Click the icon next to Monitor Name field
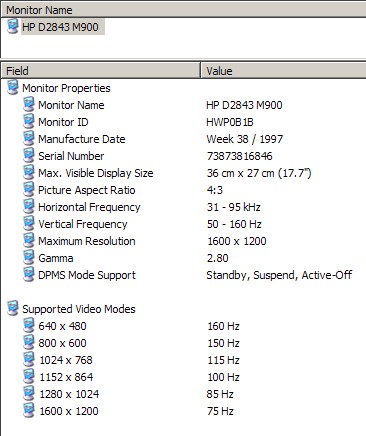The image size is (366, 436). 29,104
